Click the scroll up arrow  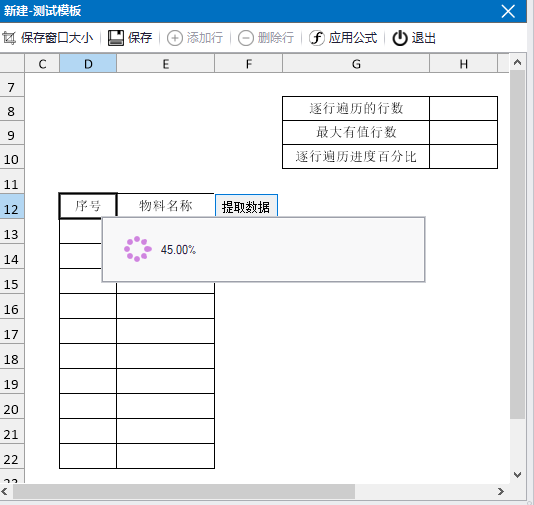click(x=517, y=62)
